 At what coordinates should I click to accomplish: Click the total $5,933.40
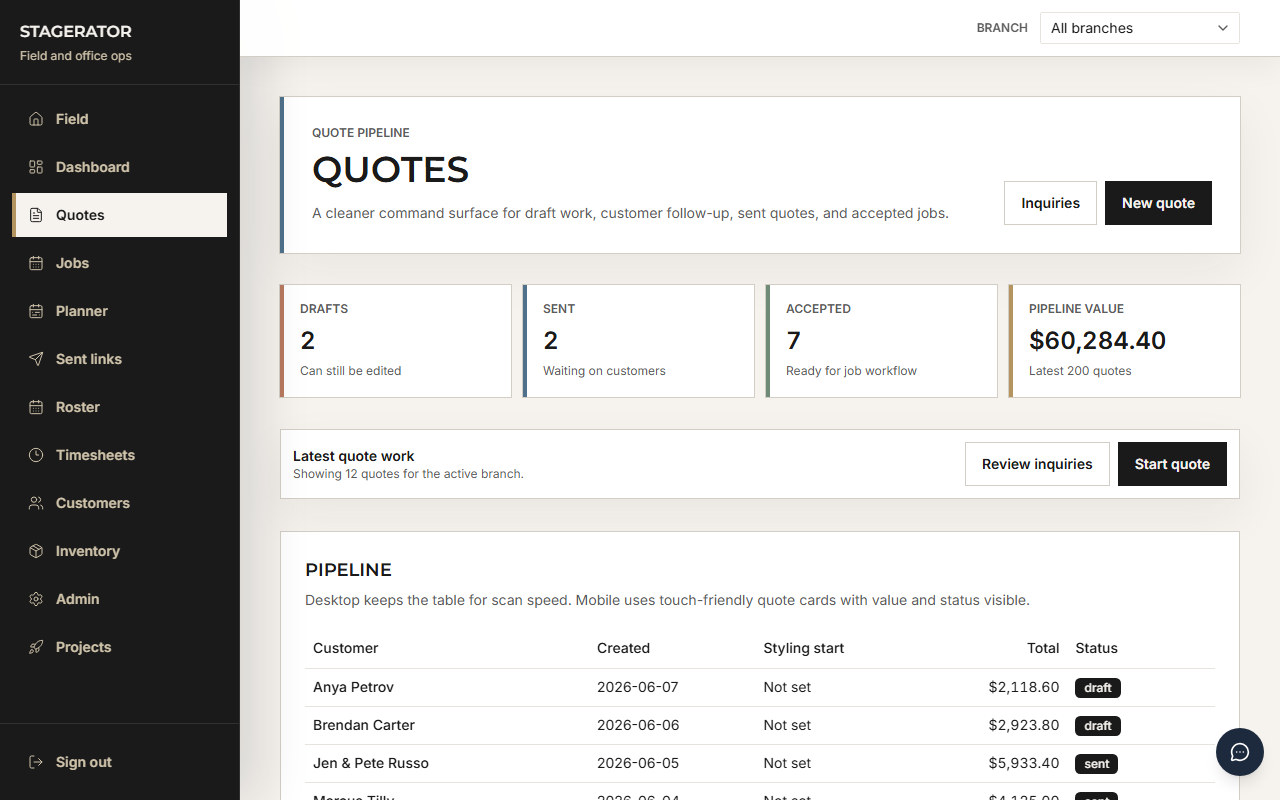(x=1024, y=763)
